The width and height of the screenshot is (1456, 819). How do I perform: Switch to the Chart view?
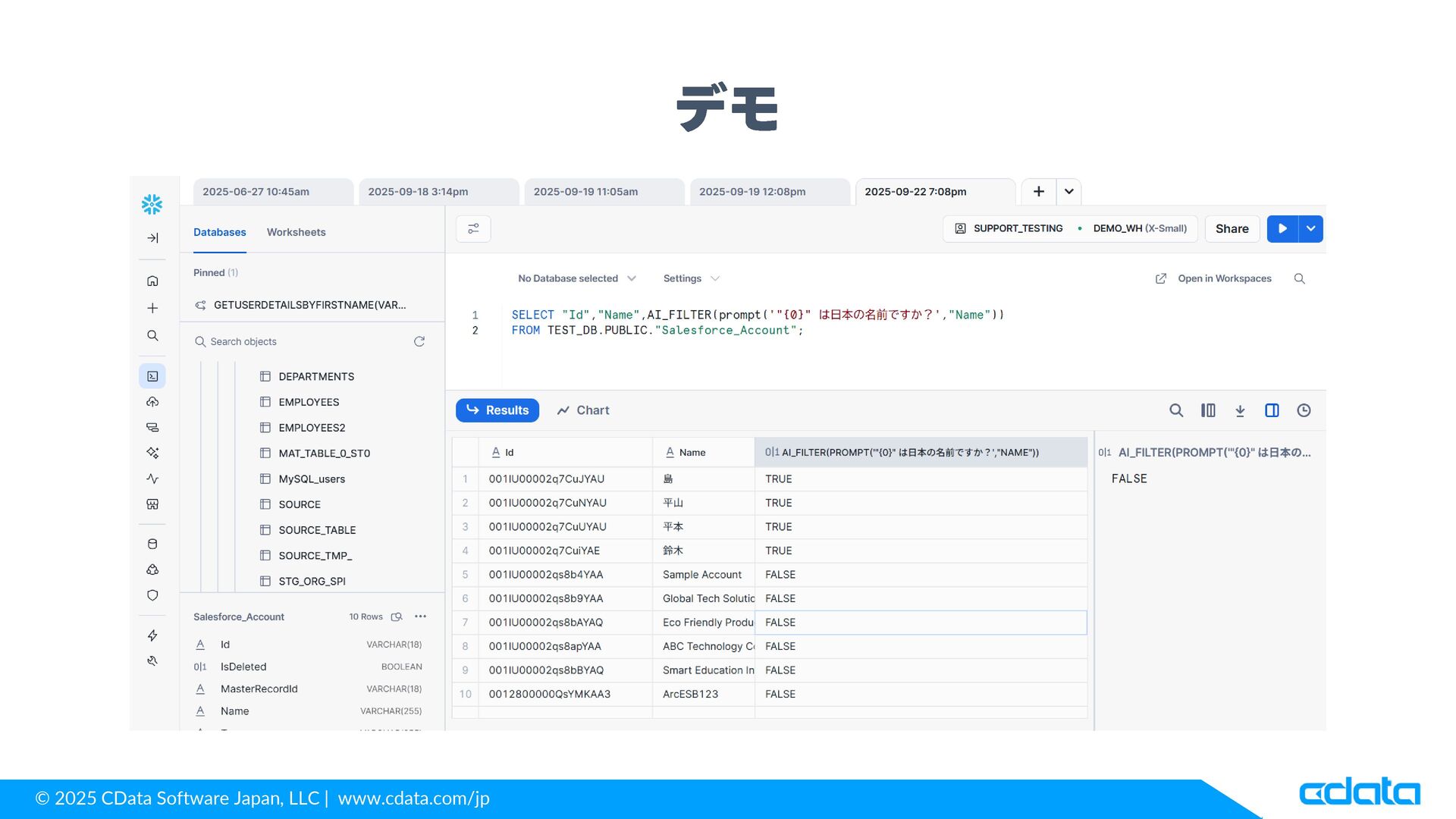[x=583, y=410]
